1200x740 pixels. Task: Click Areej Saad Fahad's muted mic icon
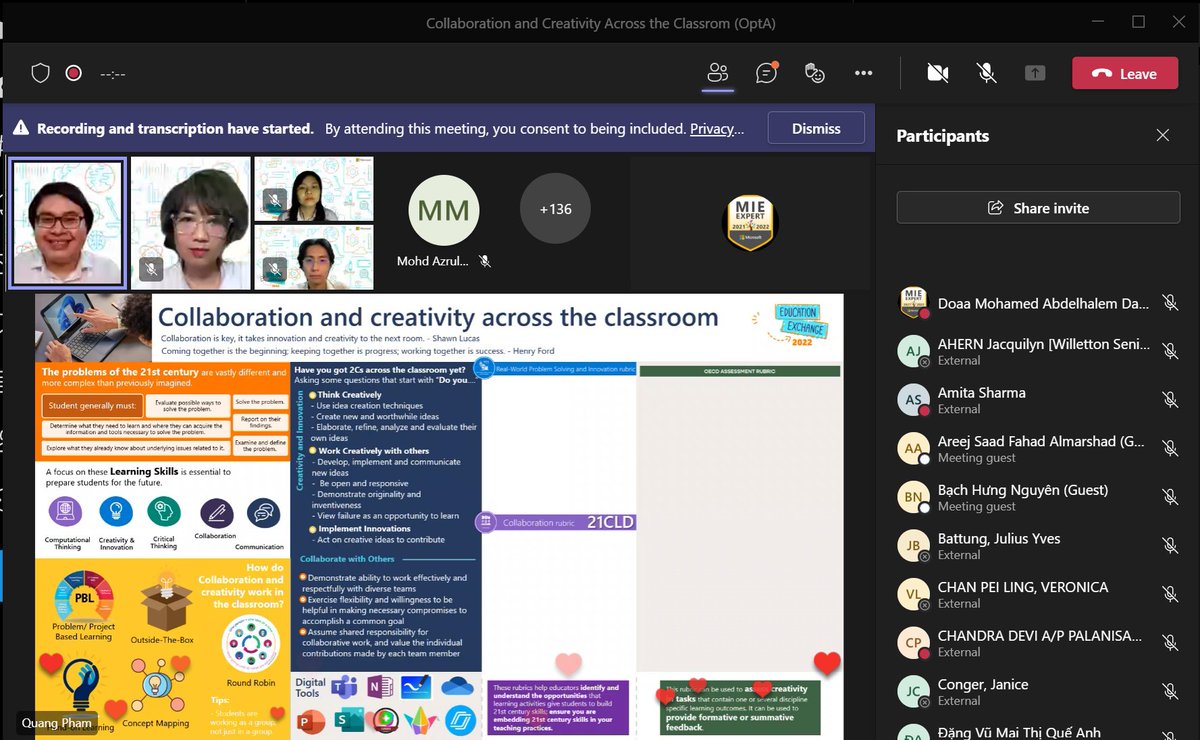click(x=1169, y=449)
